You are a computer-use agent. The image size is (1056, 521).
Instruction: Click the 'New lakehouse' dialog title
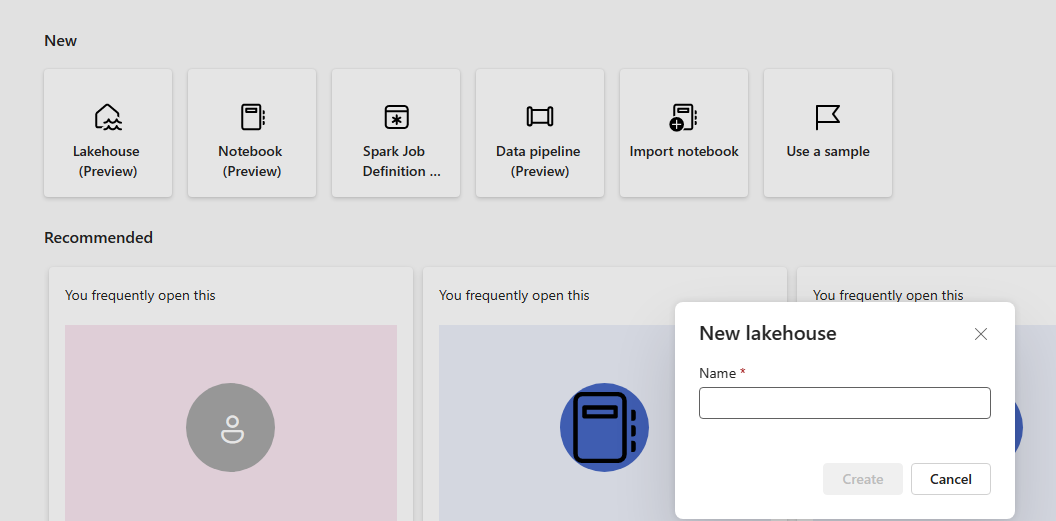pos(768,333)
